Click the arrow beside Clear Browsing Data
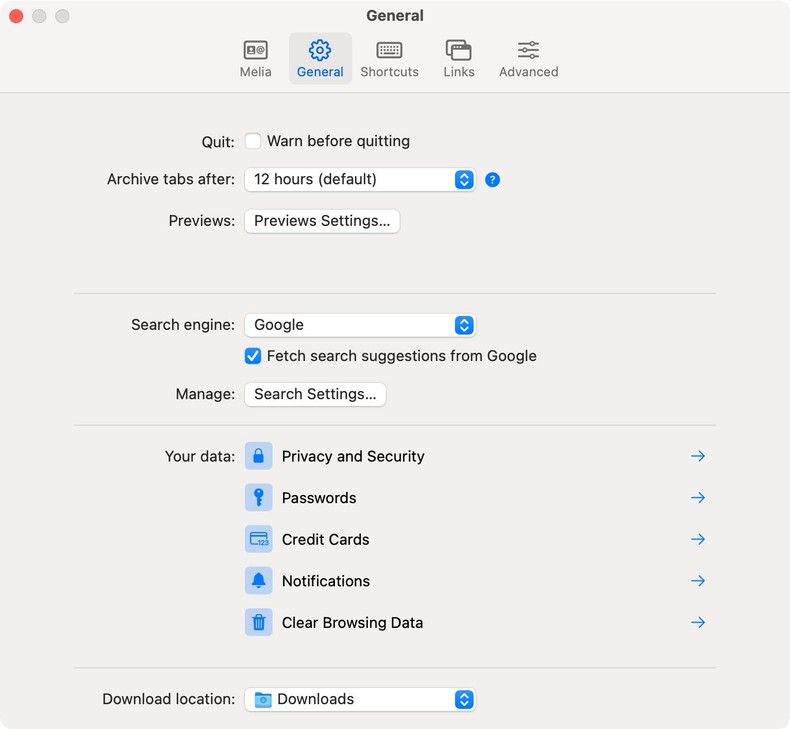 pos(698,622)
